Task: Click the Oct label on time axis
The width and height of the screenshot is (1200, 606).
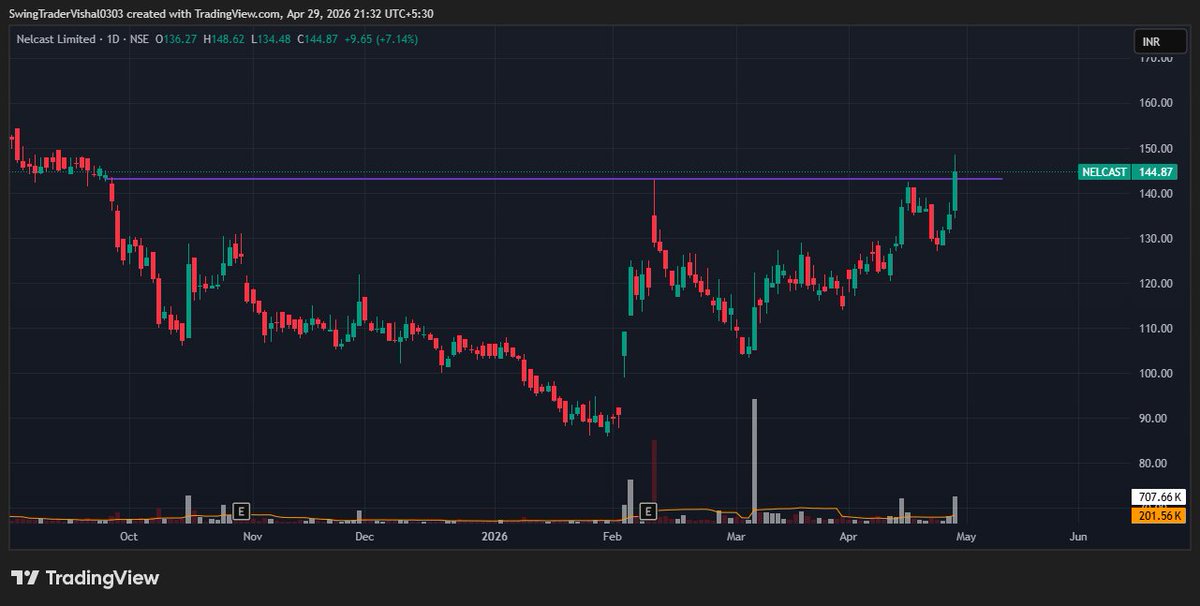Action: tap(127, 537)
